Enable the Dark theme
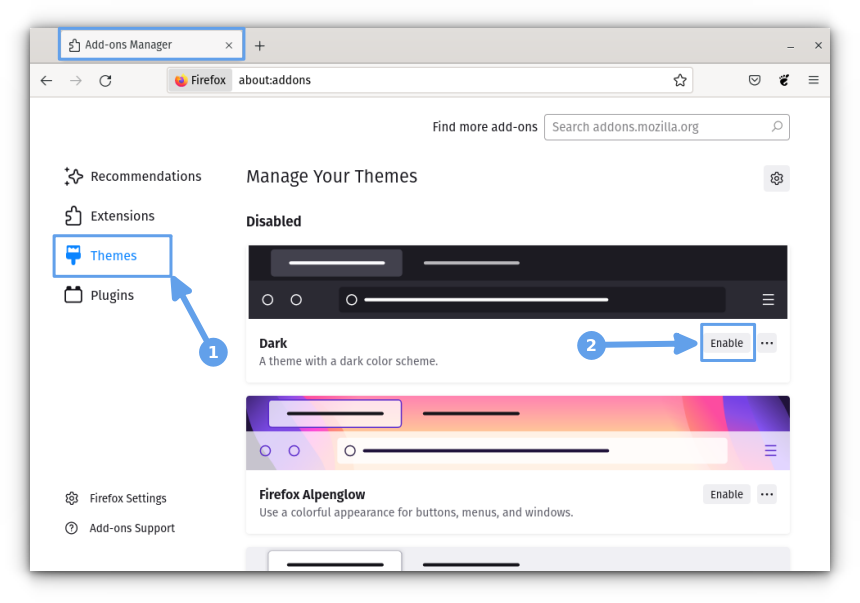Screen dimensions: 860x603 coord(726,343)
